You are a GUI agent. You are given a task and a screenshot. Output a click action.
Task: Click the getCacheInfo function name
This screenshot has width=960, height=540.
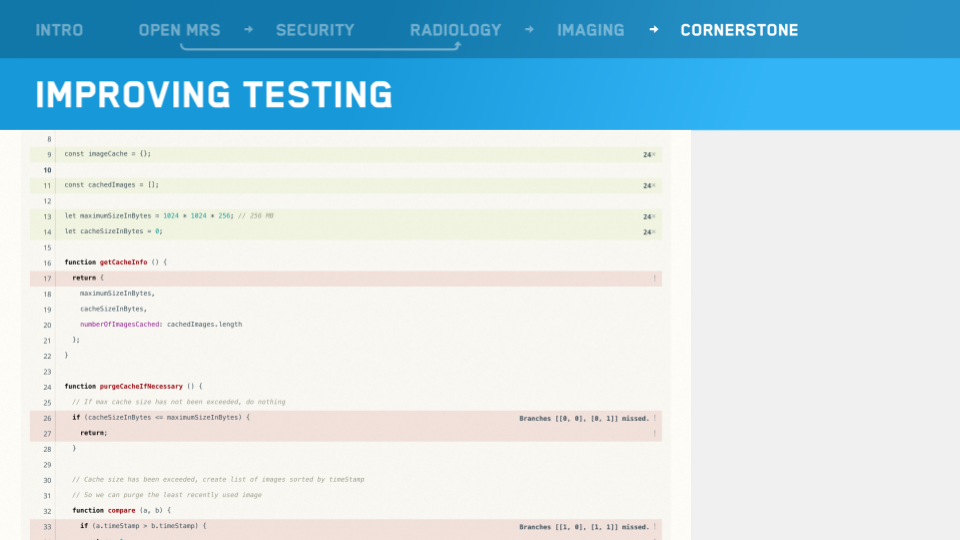point(125,263)
